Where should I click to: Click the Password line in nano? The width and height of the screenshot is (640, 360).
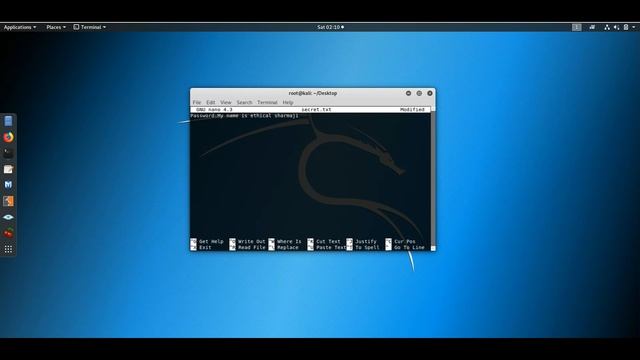pos(244,116)
